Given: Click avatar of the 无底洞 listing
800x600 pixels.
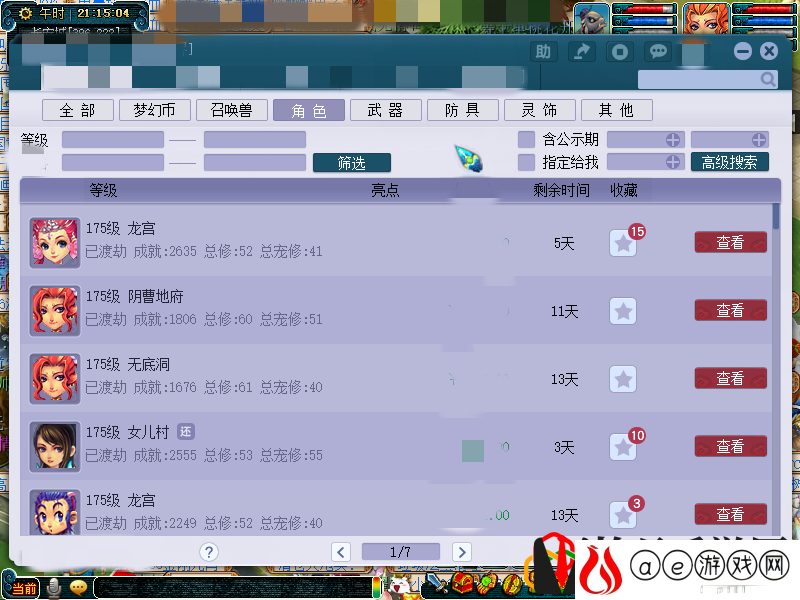Looking at the screenshot, I should pos(55,379).
